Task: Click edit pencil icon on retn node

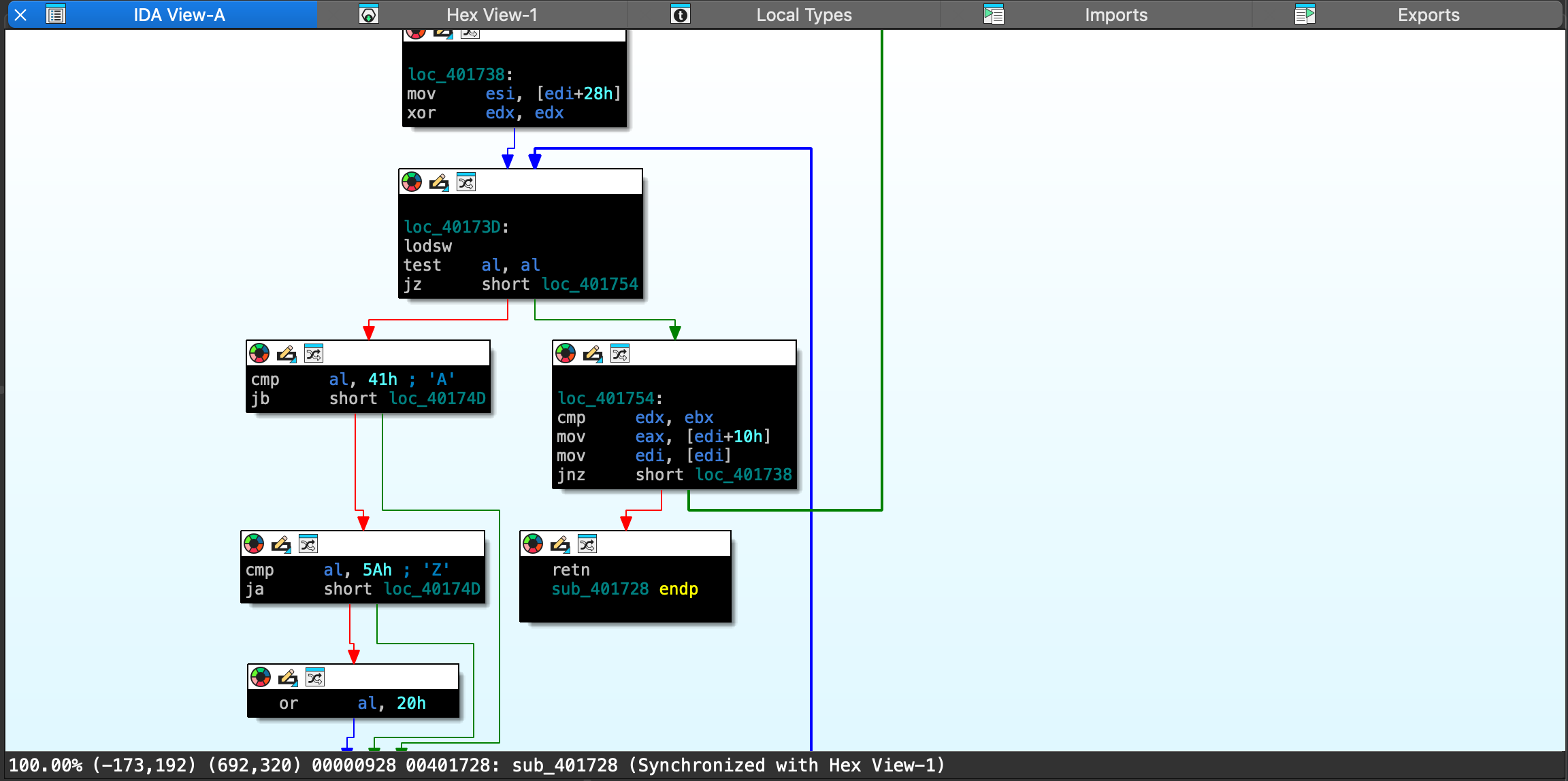Action: tap(560, 544)
